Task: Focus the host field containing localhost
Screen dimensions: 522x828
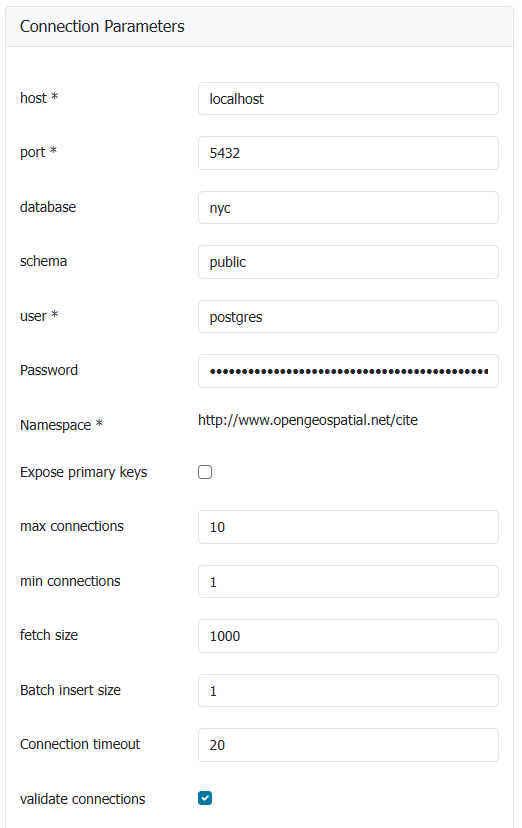Action: pos(348,98)
